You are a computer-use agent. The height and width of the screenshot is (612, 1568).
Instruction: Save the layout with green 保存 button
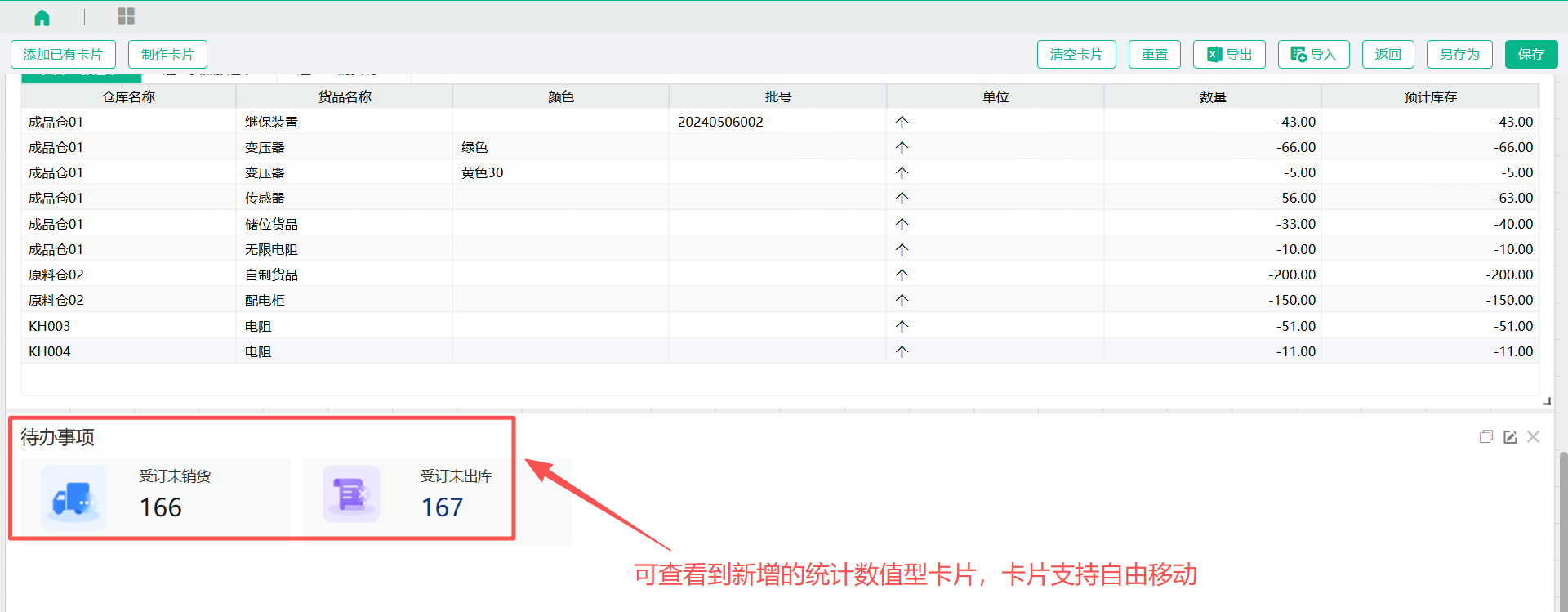1530,55
